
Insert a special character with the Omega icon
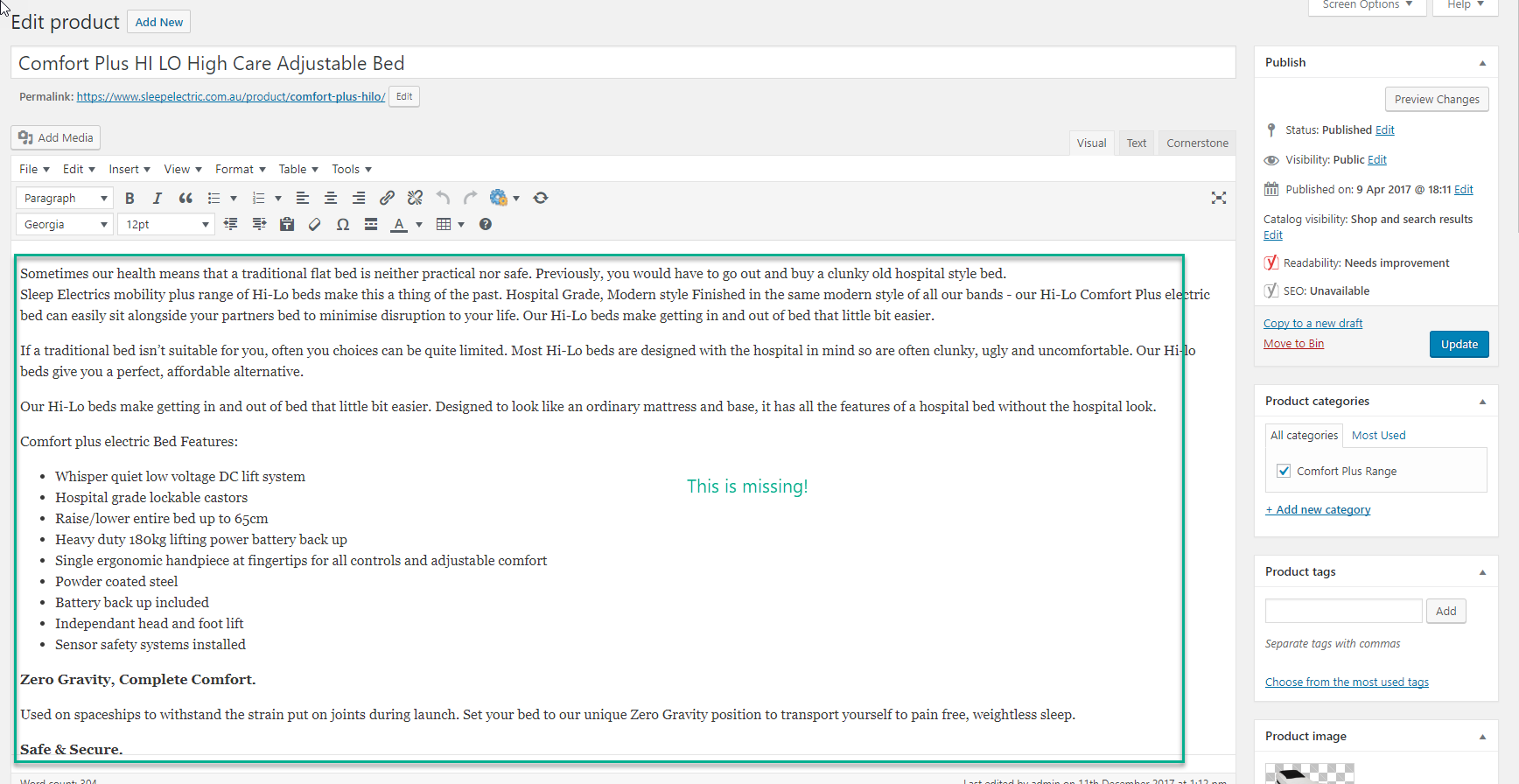343,225
